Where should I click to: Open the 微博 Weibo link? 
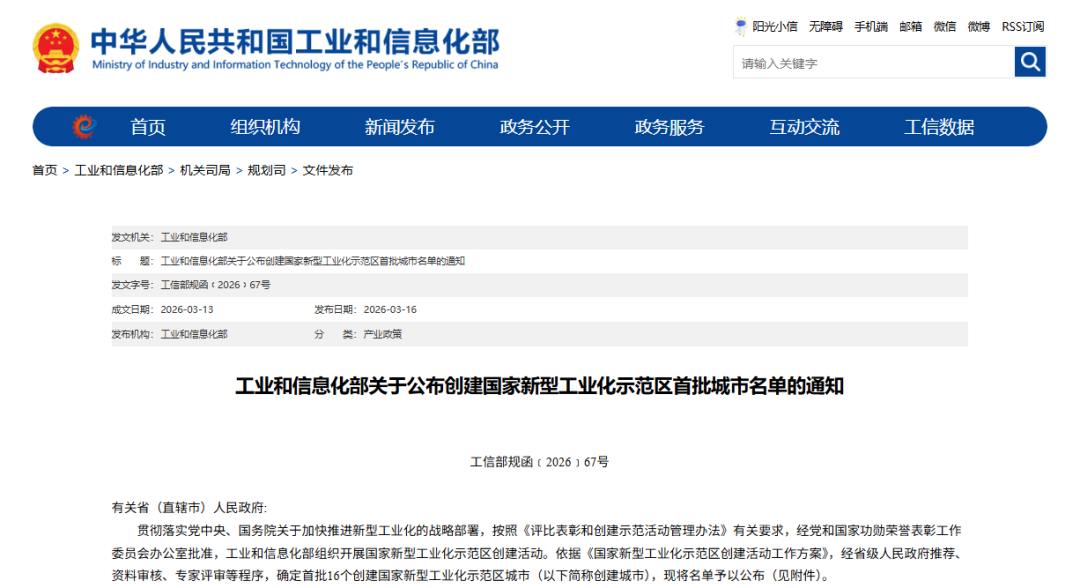[x=978, y=27]
